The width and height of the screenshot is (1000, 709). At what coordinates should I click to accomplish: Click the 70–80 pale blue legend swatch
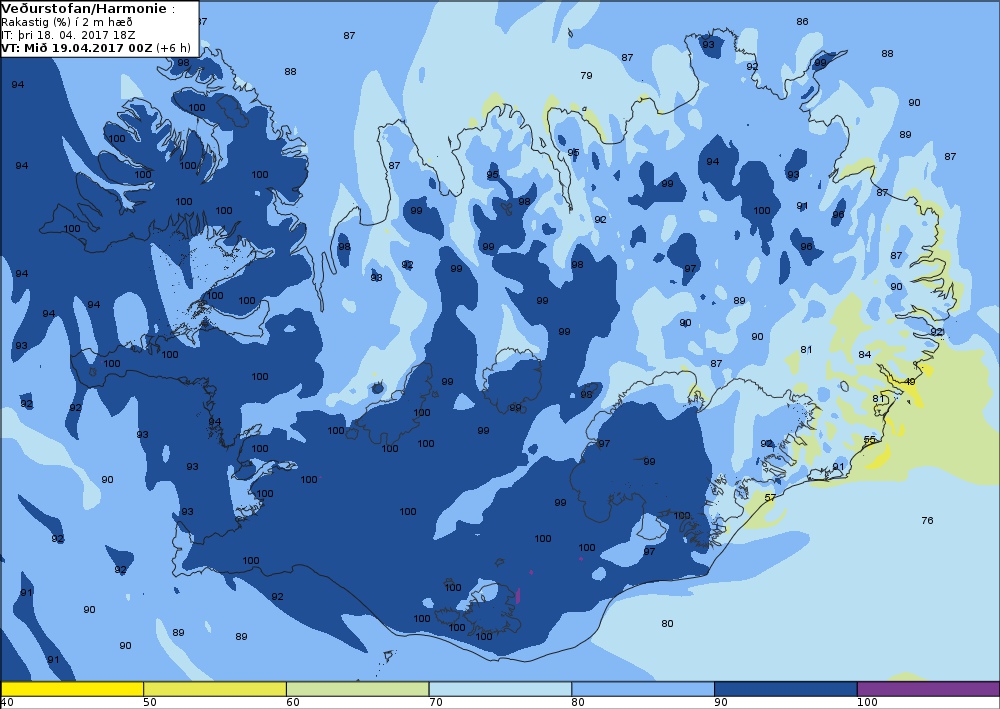(x=501, y=689)
